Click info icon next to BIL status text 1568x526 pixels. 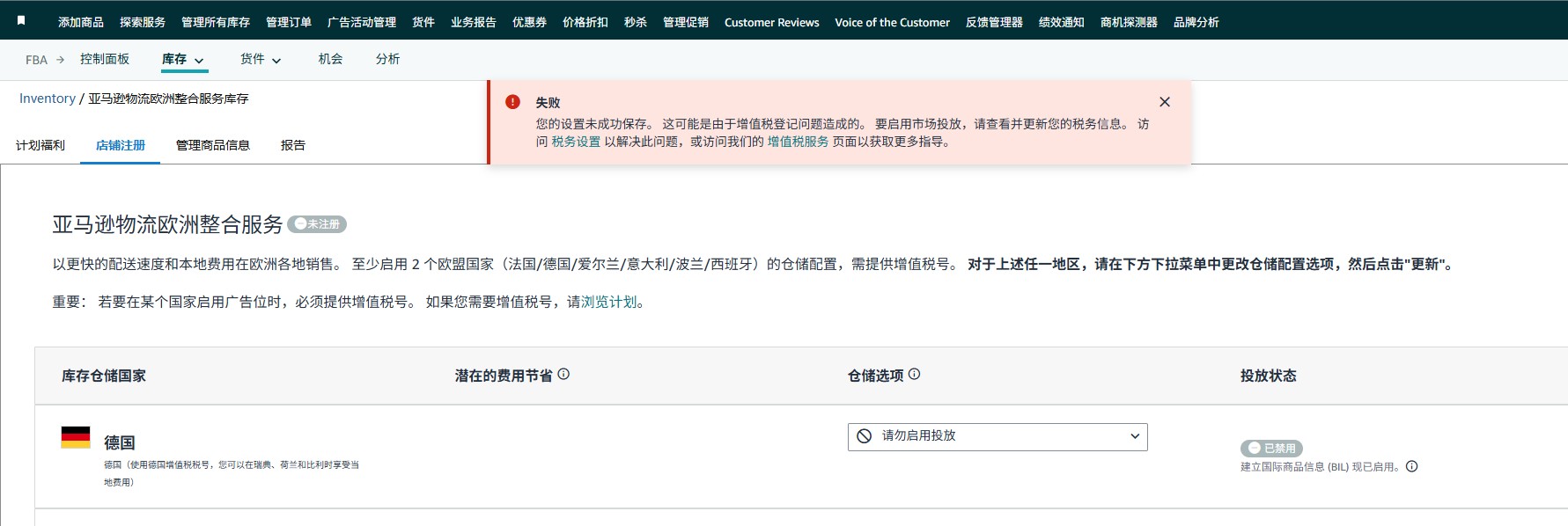point(1411,466)
